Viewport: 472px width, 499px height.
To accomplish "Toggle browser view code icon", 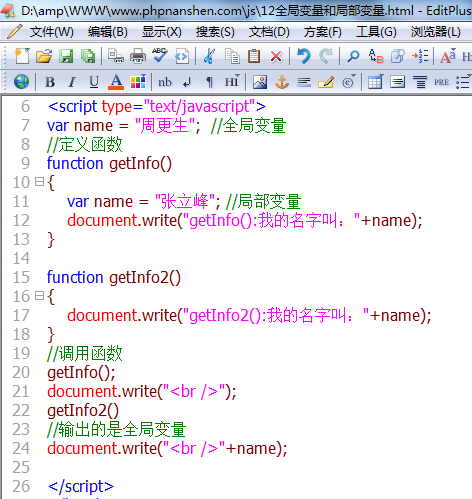I will pyautogui.click(x=182, y=56).
